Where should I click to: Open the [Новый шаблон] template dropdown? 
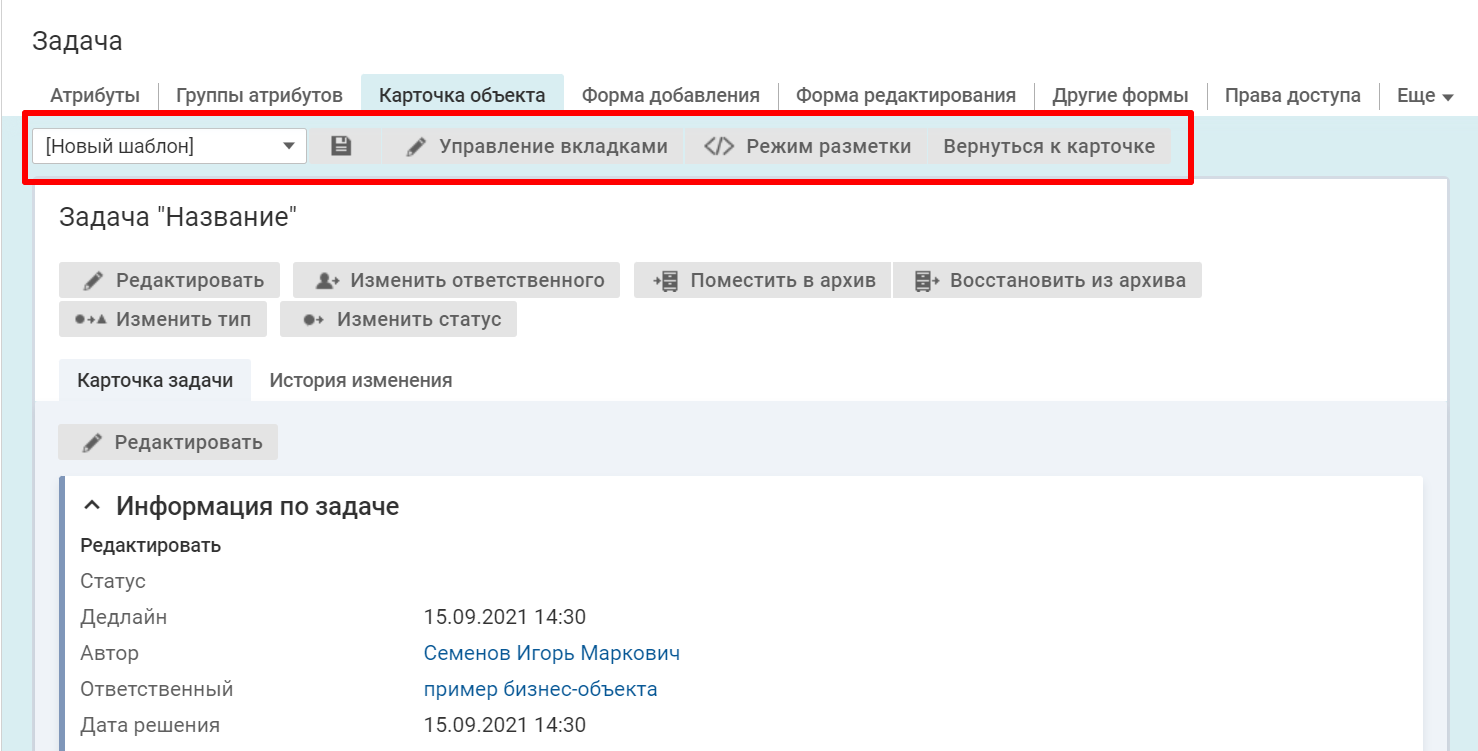(169, 146)
